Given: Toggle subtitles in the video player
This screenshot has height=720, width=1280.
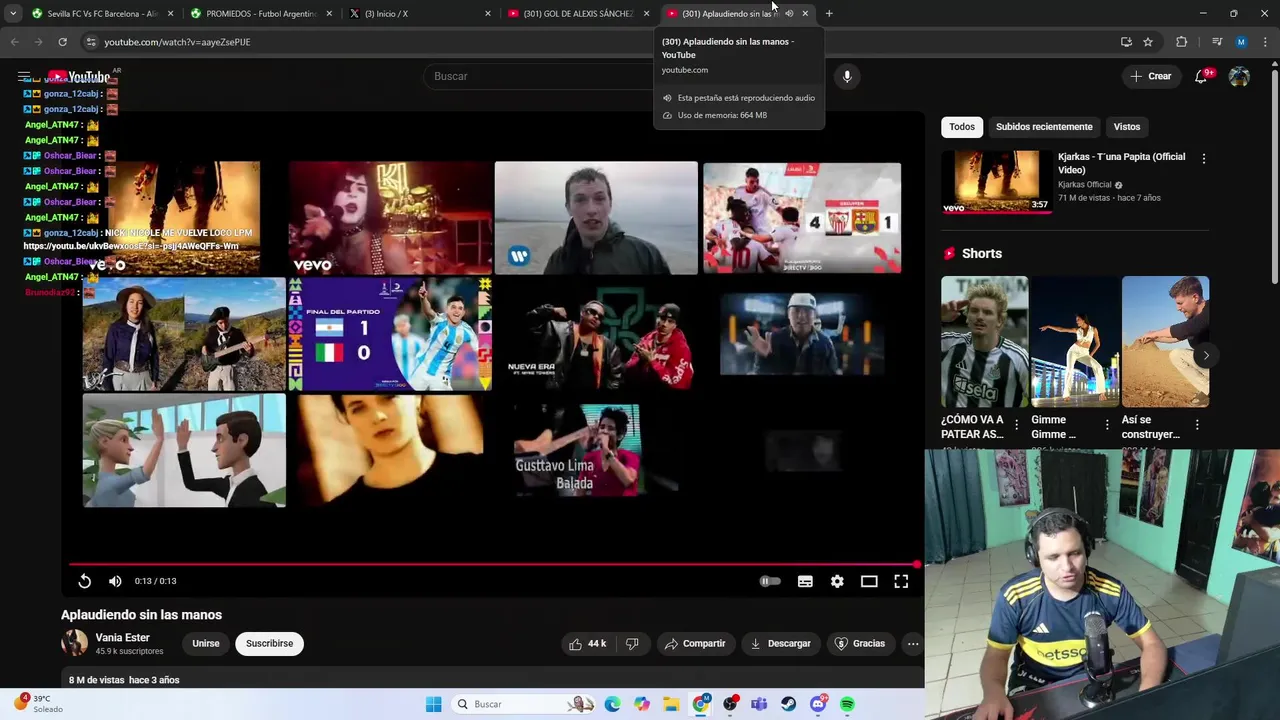Looking at the screenshot, I should point(805,581).
